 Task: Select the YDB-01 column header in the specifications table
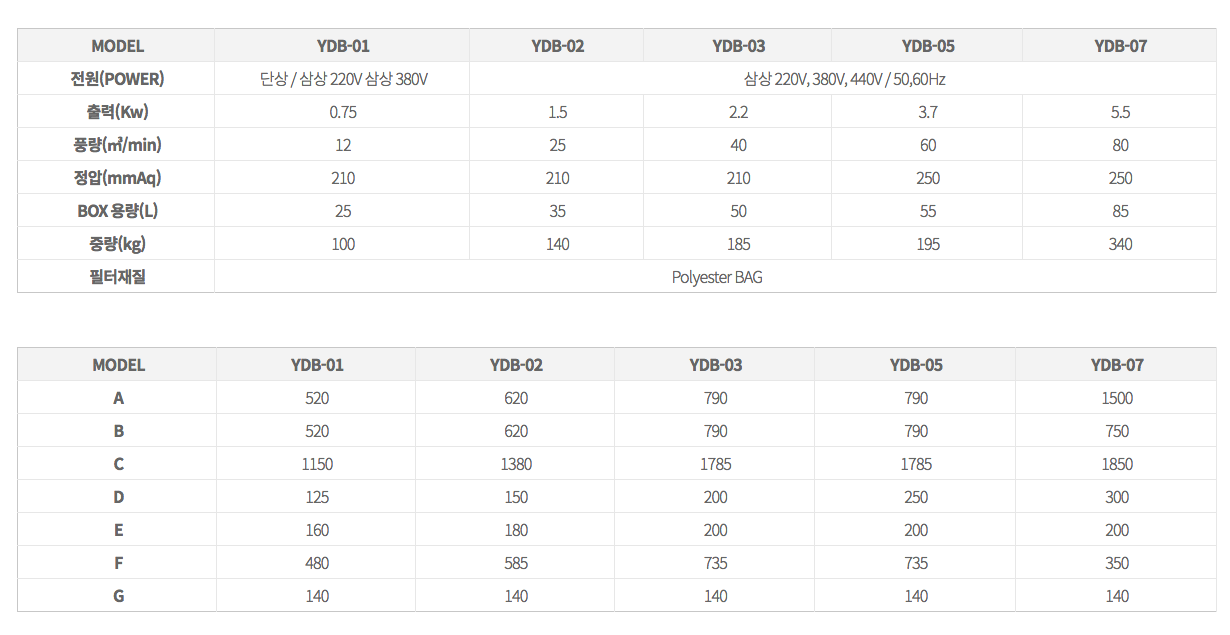pos(342,46)
